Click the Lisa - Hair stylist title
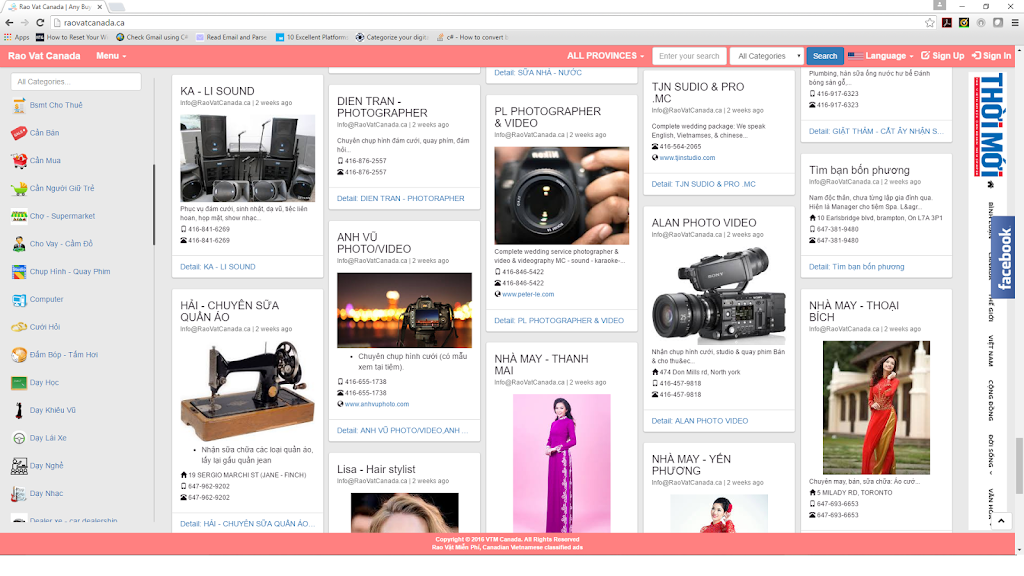Screen dimensions: 1024x576 376,469
